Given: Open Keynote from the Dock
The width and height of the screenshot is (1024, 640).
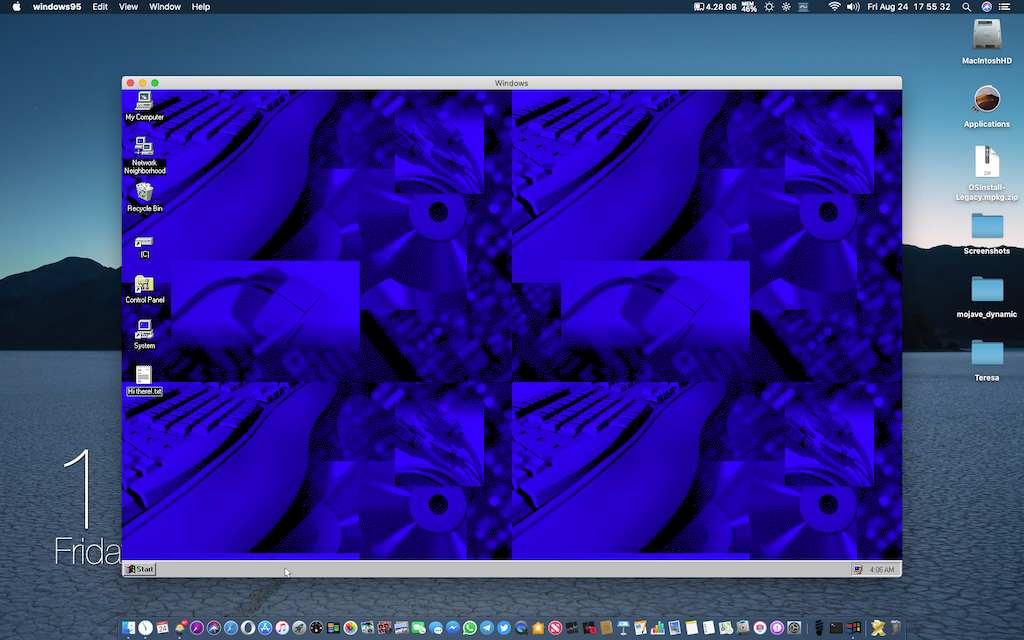Looking at the screenshot, I should pyautogui.click(x=624, y=628).
